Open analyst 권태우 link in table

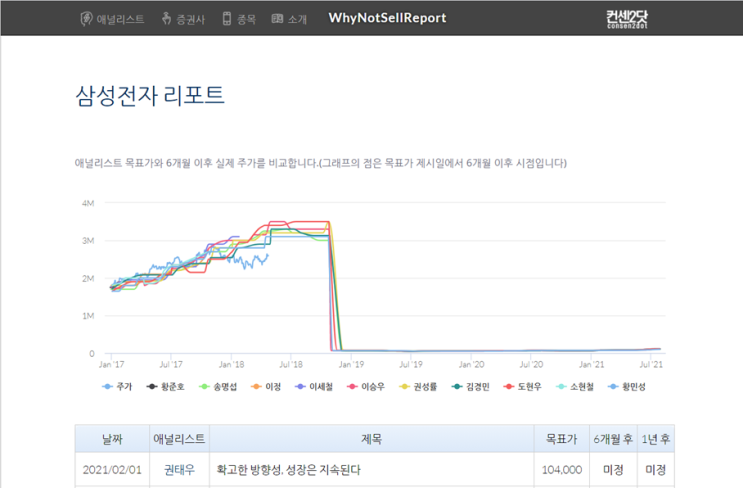pos(179,470)
